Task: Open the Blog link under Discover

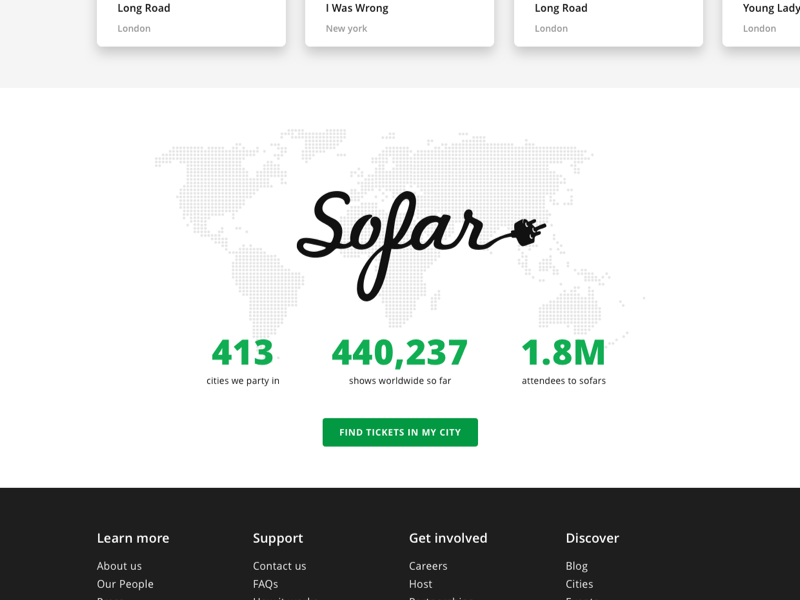Action: pyautogui.click(x=577, y=566)
